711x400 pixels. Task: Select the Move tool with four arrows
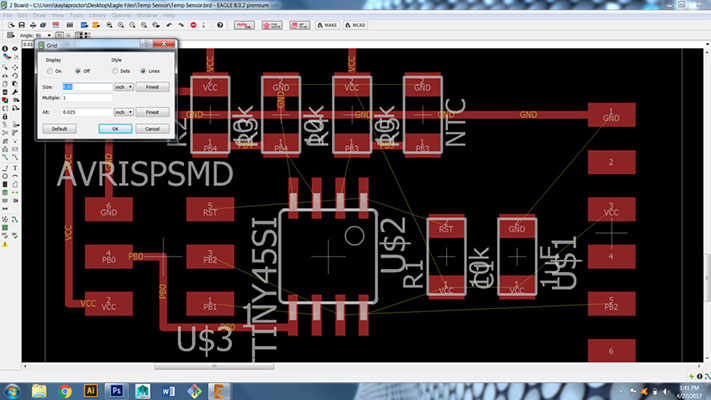[x=15, y=67]
